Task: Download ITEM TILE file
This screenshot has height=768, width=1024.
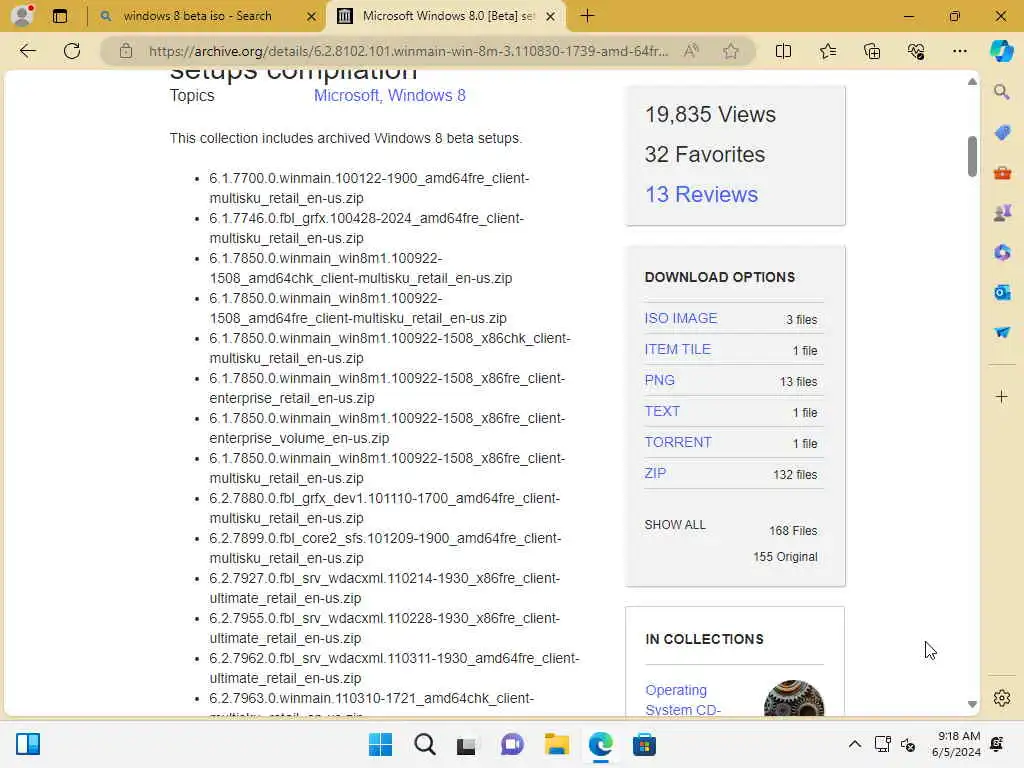Action: tap(677, 349)
